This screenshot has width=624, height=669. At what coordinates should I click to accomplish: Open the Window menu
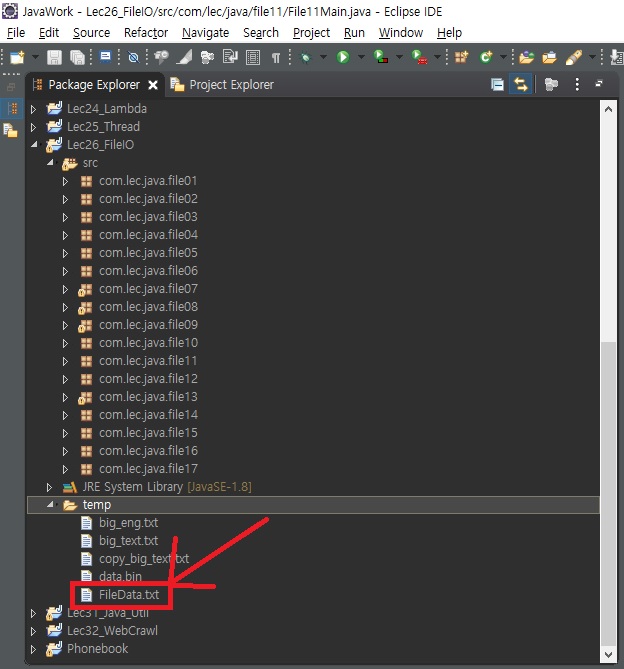click(x=401, y=33)
